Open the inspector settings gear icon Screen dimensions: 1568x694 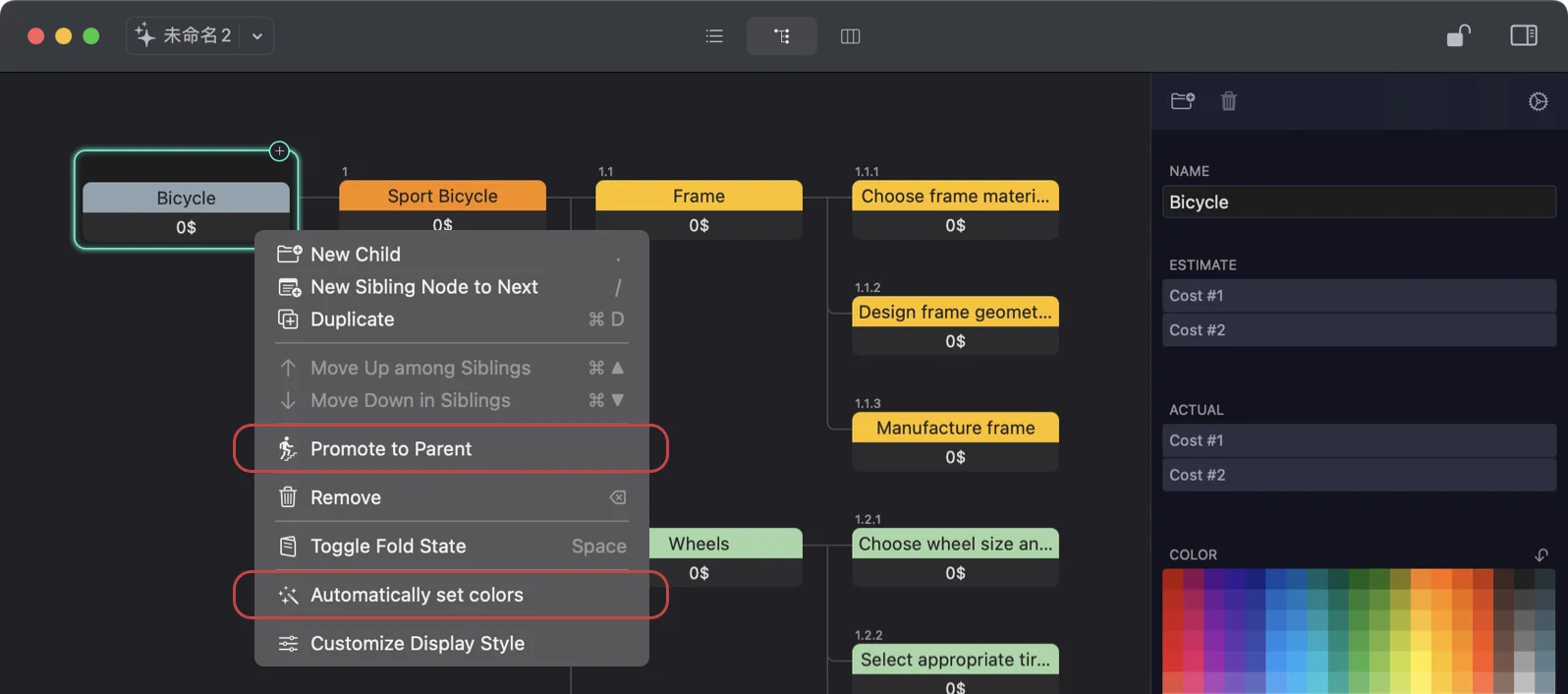1538,101
